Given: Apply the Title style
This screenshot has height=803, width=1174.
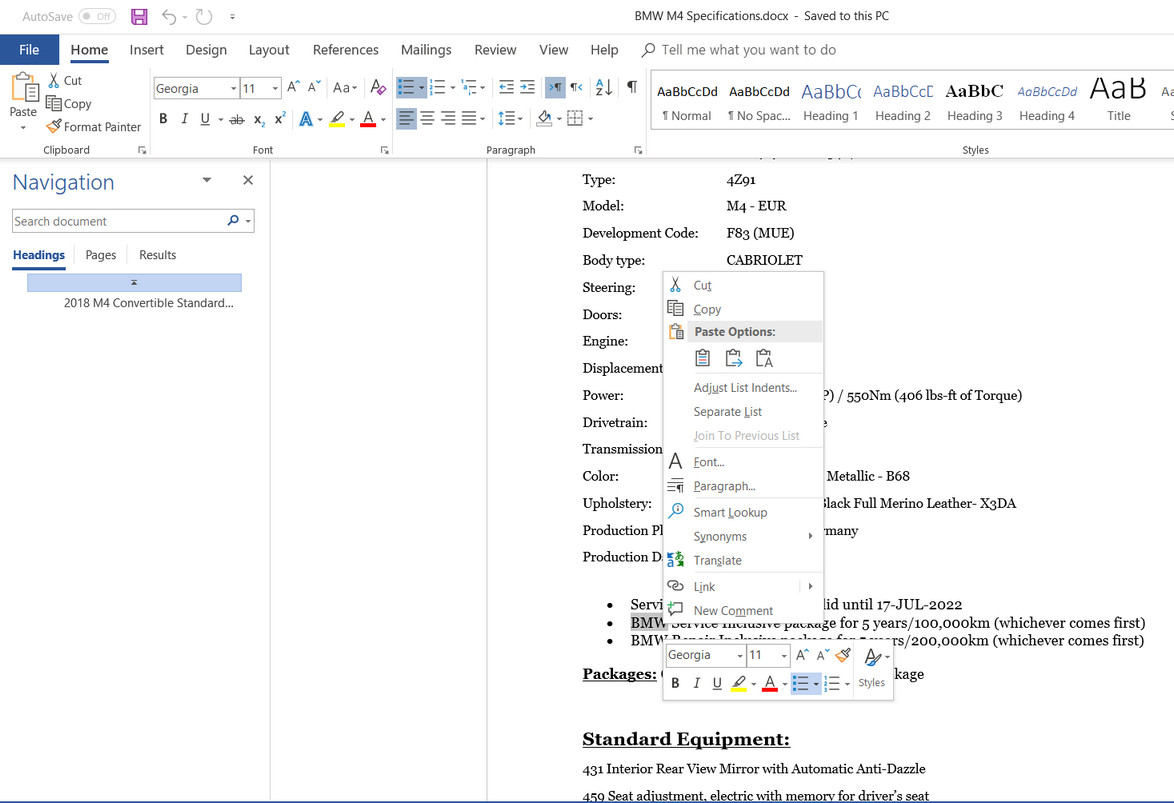Looking at the screenshot, I should (x=1118, y=102).
